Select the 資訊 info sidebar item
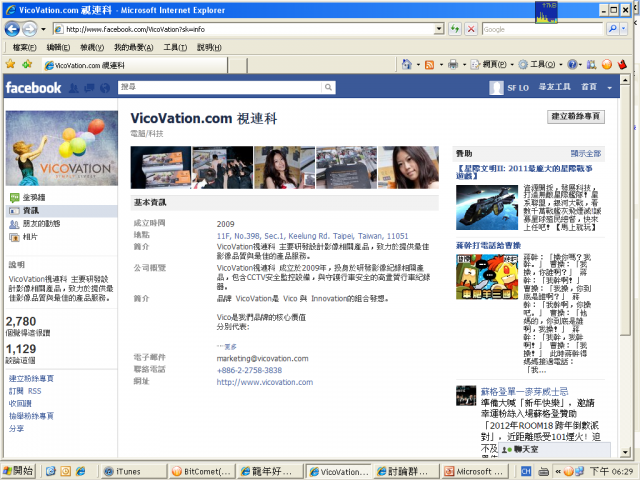640x480 pixels. [61, 211]
